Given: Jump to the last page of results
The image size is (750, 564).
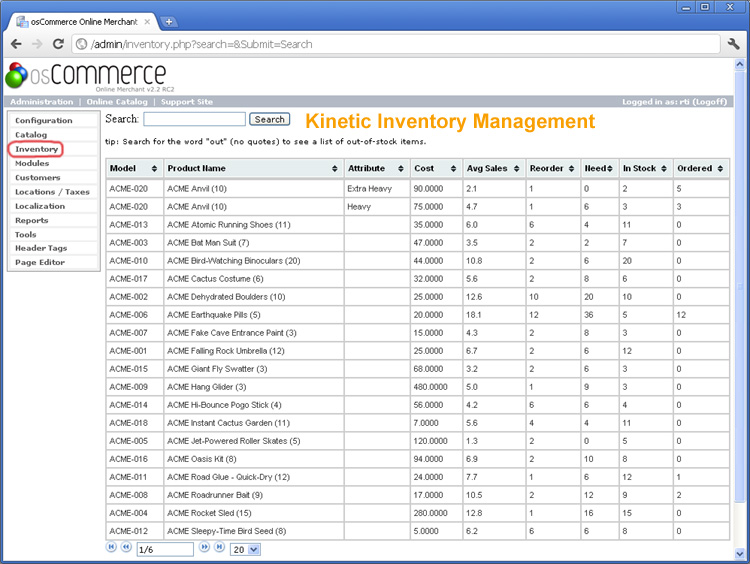Looking at the screenshot, I should click(x=219, y=547).
